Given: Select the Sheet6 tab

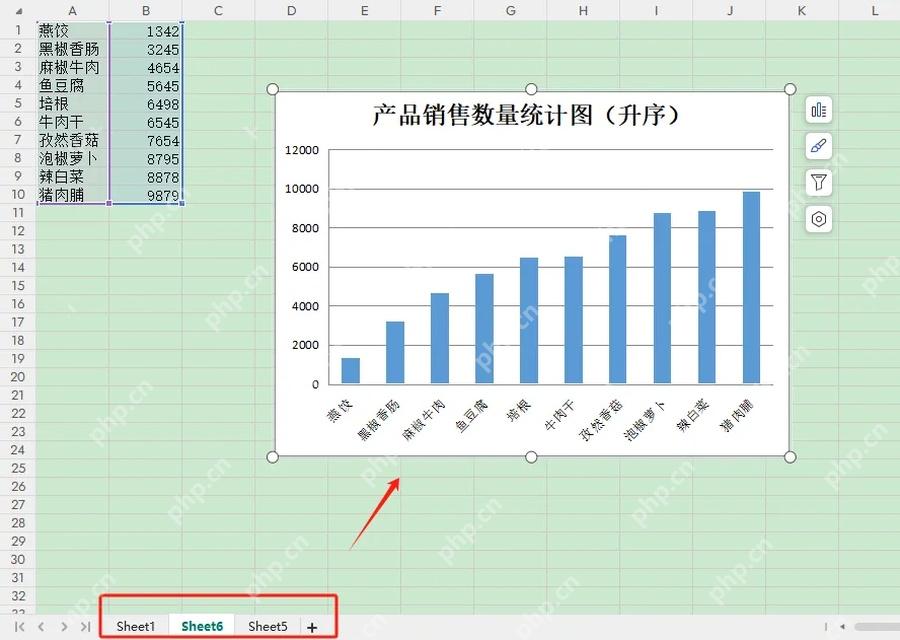Looking at the screenshot, I should [x=202, y=626].
